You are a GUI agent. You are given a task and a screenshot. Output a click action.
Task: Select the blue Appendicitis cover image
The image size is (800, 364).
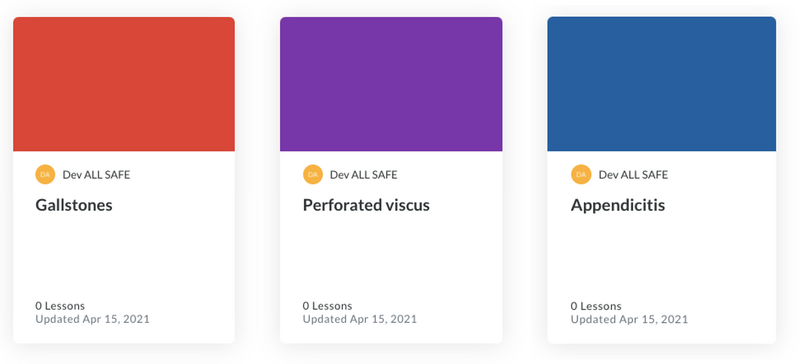662,84
